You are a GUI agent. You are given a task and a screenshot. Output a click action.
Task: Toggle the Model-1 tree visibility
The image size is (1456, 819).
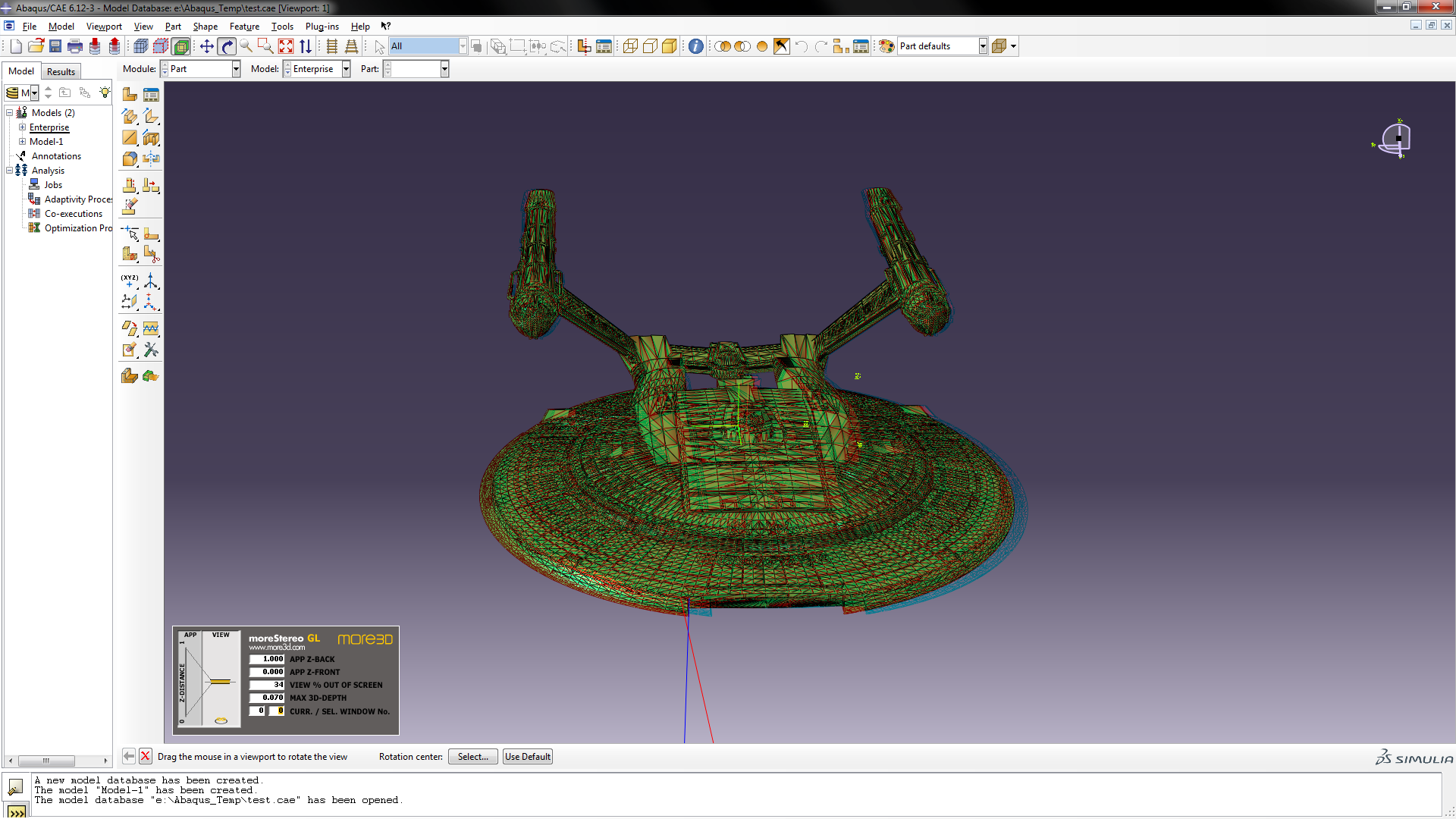[x=22, y=141]
